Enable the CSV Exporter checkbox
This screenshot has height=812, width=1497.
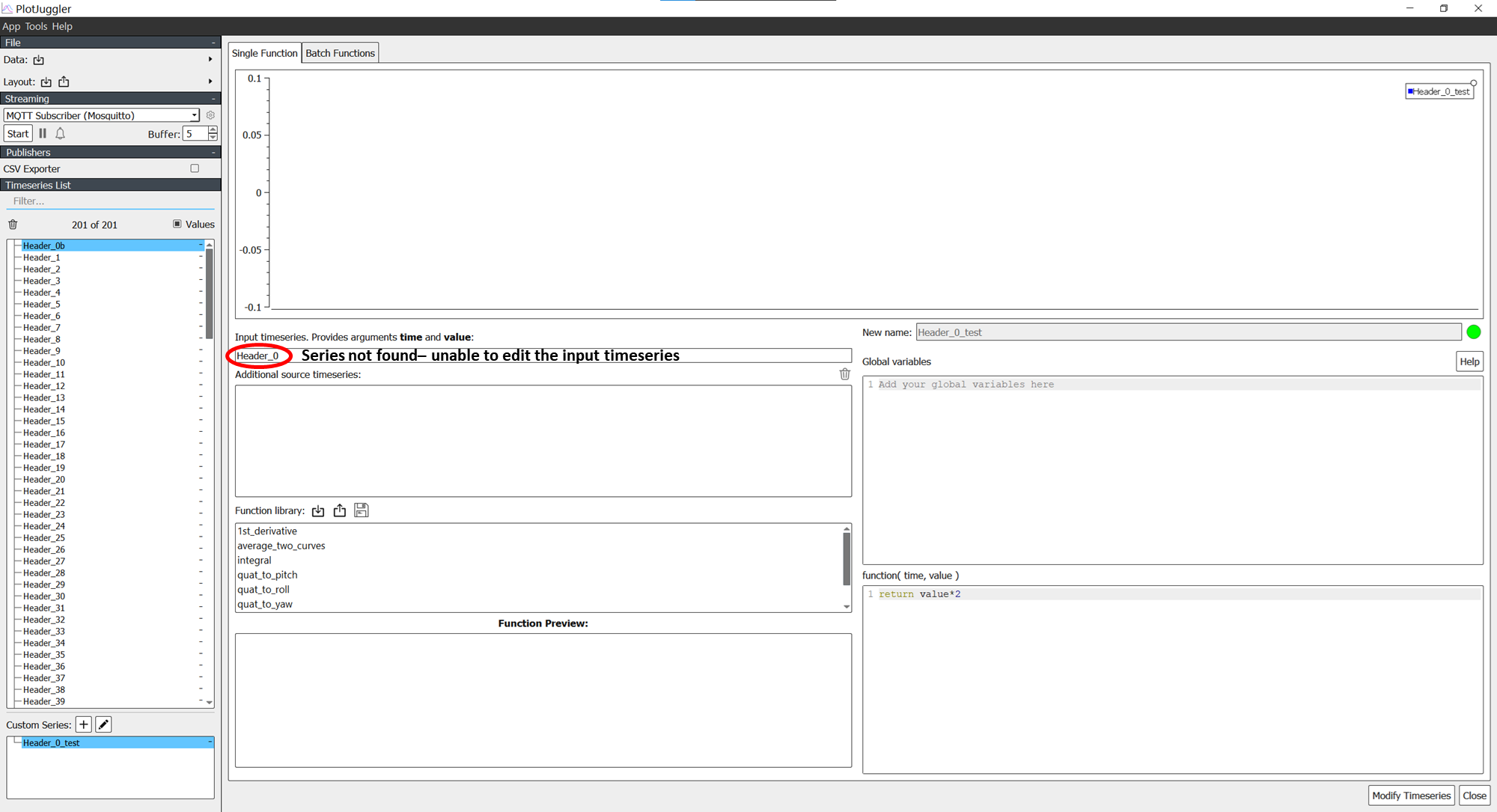[194, 168]
